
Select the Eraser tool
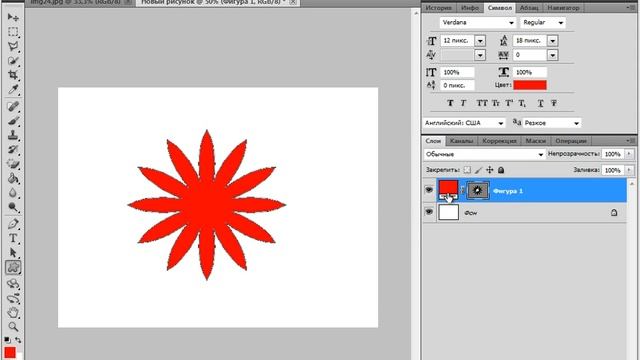(x=13, y=164)
